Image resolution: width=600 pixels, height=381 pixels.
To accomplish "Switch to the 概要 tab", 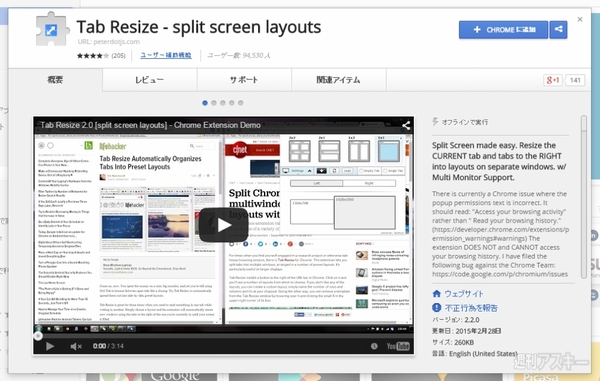I will coord(55,80).
